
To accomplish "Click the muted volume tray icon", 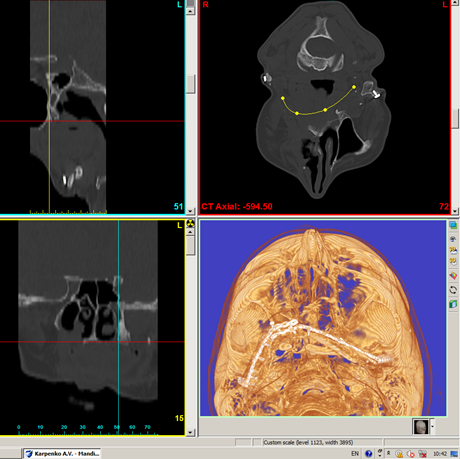I will point(411,454).
